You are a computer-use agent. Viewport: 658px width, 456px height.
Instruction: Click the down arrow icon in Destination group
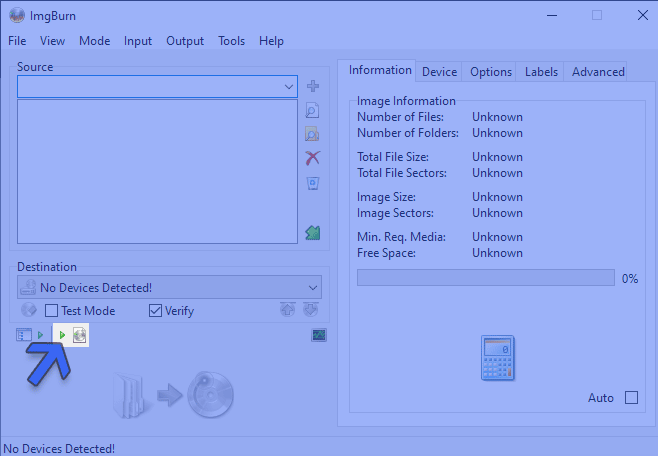tap(311, 310)
